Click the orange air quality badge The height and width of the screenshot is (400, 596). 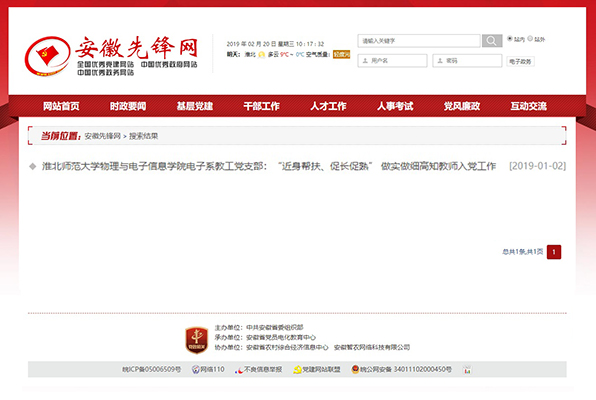tap(341, 54)
